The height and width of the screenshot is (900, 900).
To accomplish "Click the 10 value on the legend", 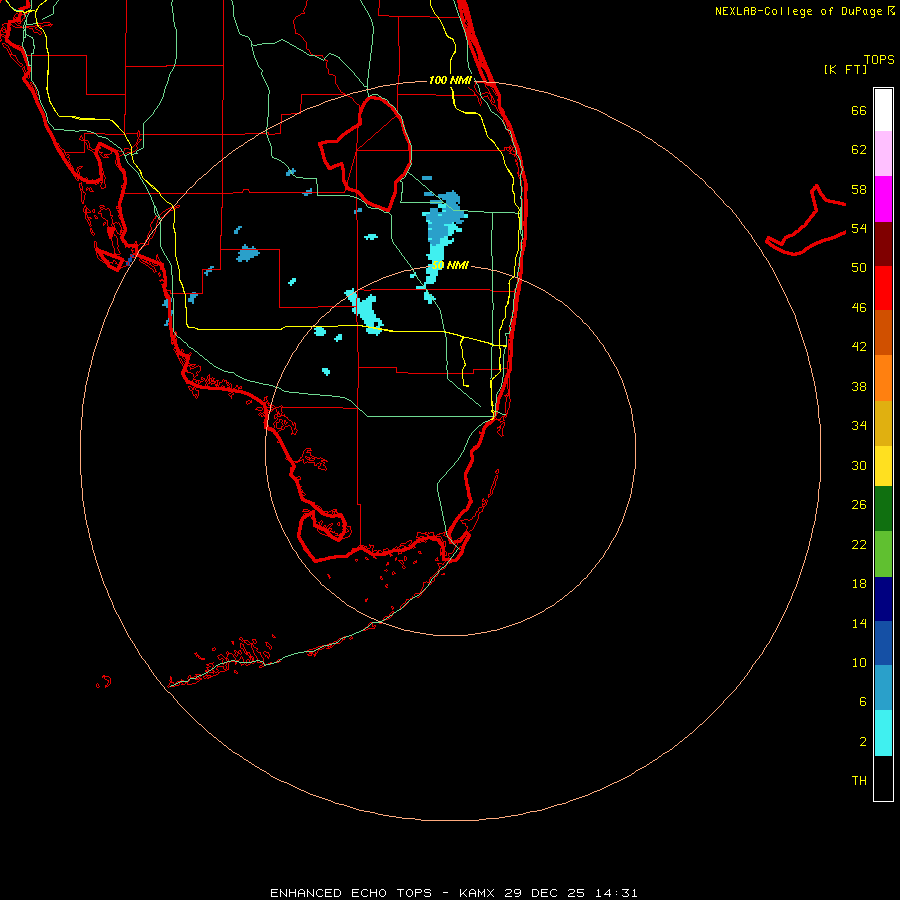I will pos(859,662).
